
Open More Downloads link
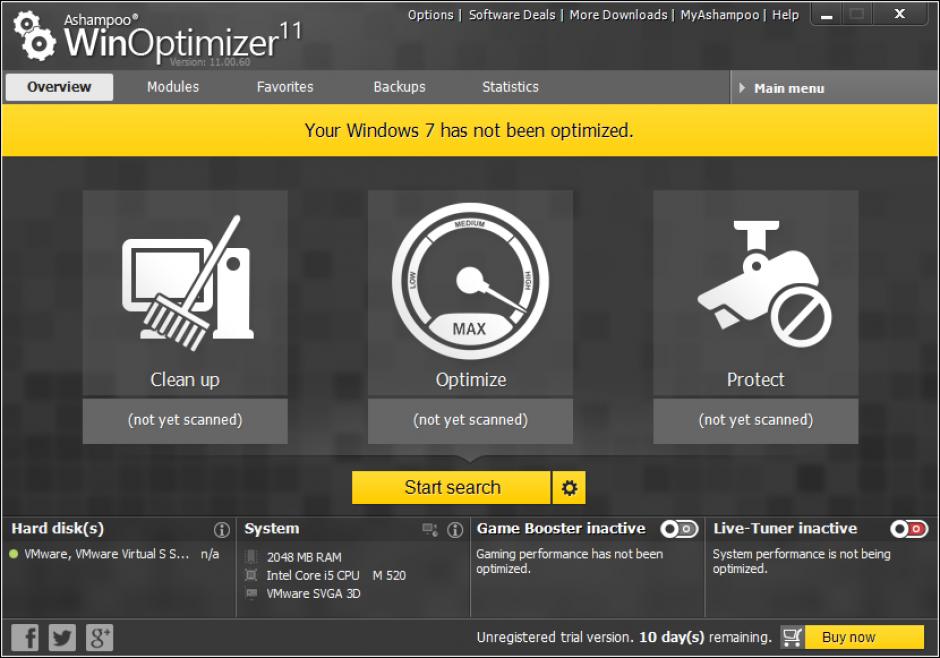pos(618,15)
